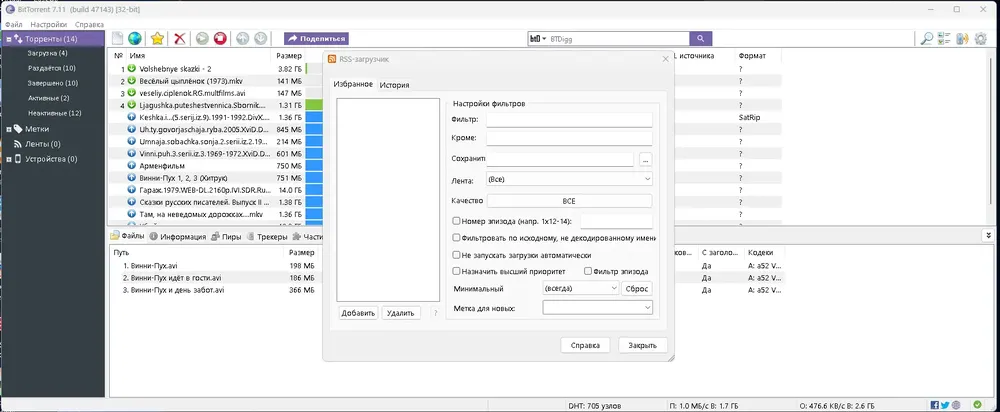Click the Фильтр input field
1000x412 pixels.
click(x=569, y=120)
